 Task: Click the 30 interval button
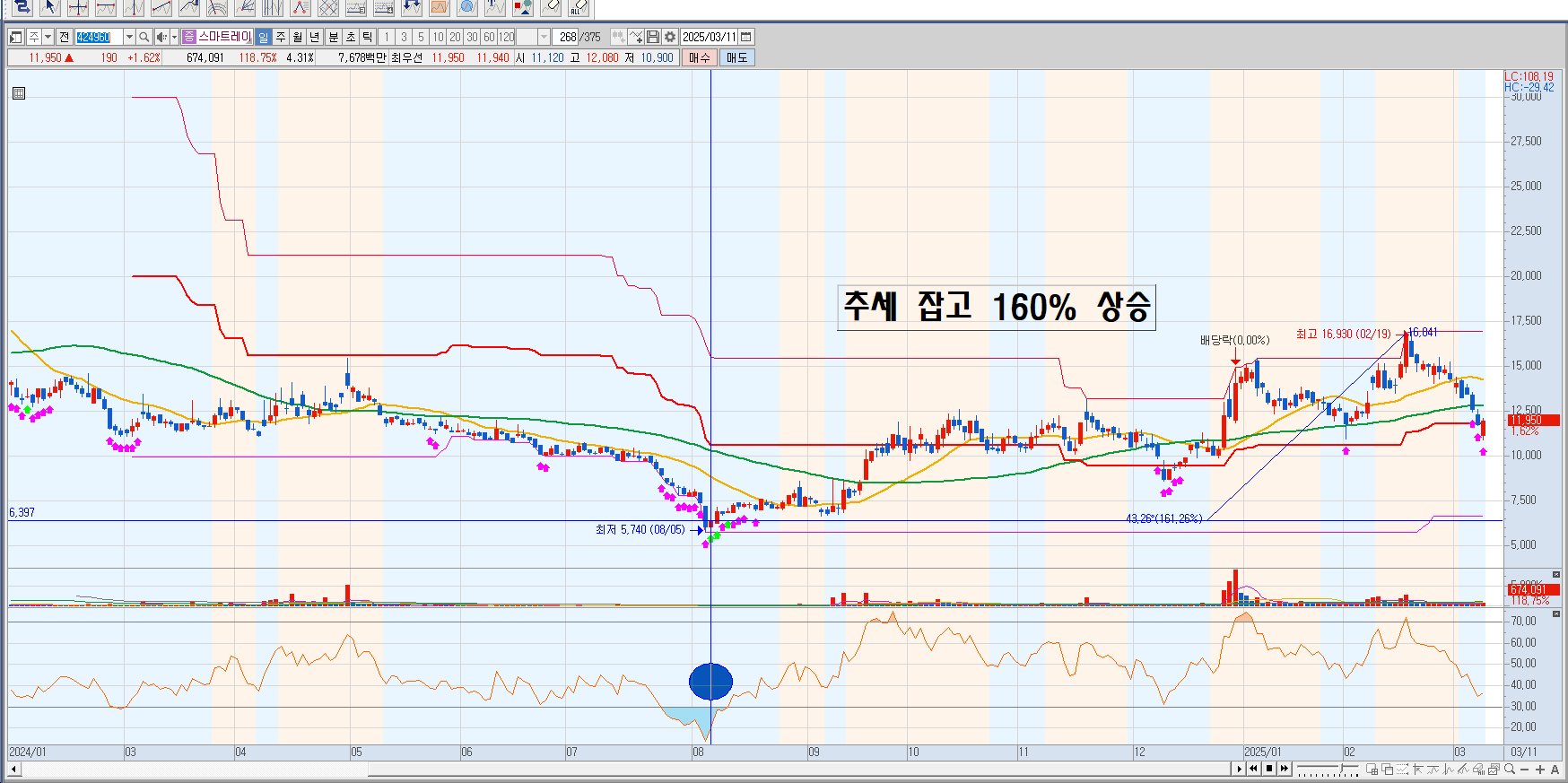(472, 37)
